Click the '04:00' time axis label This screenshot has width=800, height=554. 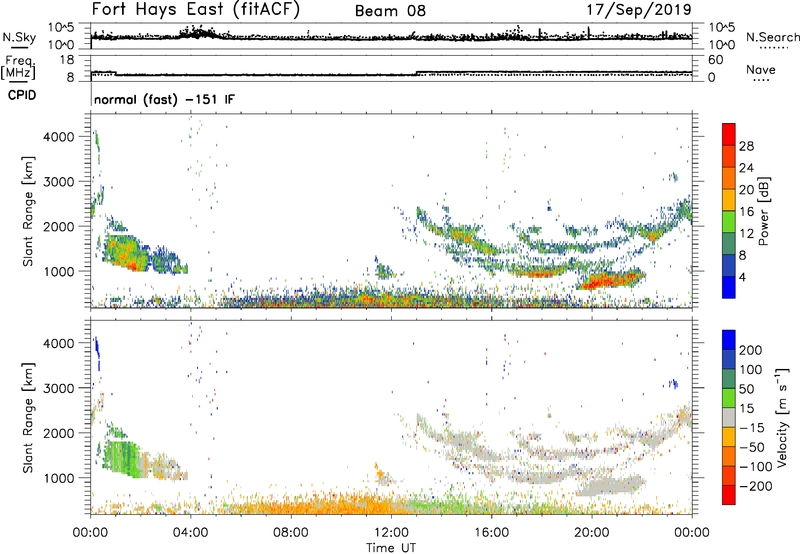[x=190, y=532]
